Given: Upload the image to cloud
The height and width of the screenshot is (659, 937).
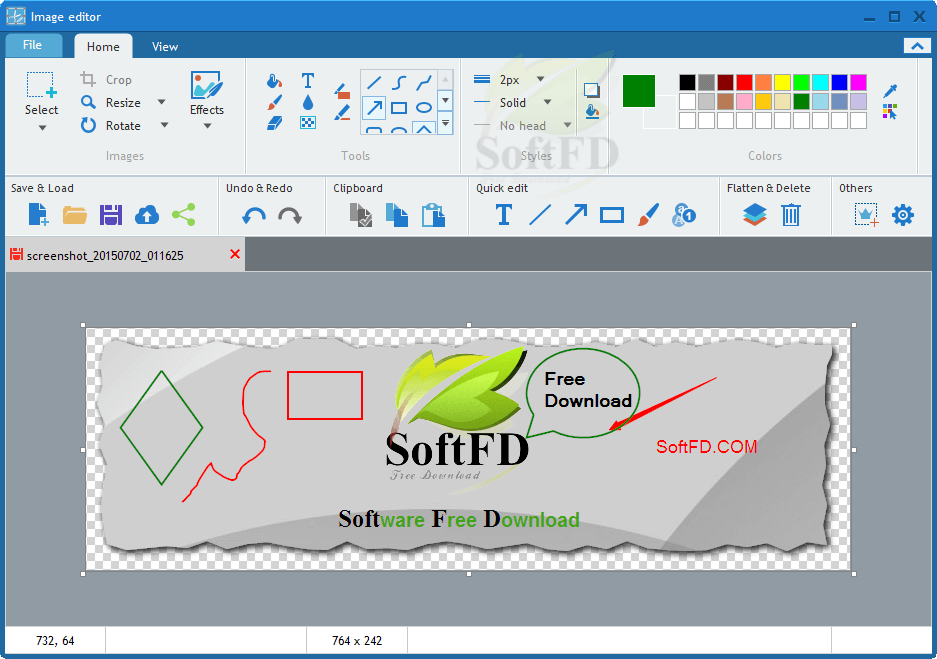Looking at the screenshot, I should click(x=147, y=215).
